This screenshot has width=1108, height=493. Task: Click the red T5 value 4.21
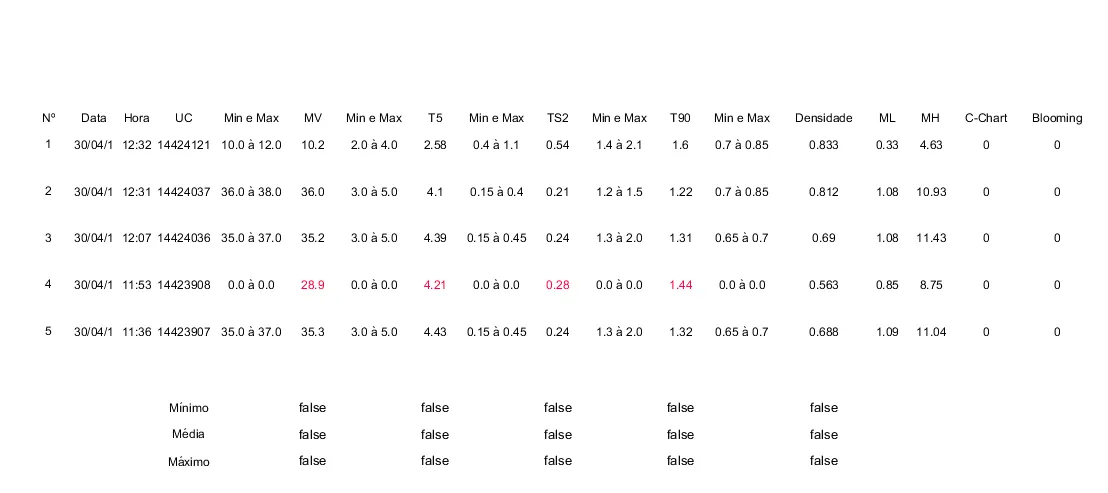(x=435, y=285)
